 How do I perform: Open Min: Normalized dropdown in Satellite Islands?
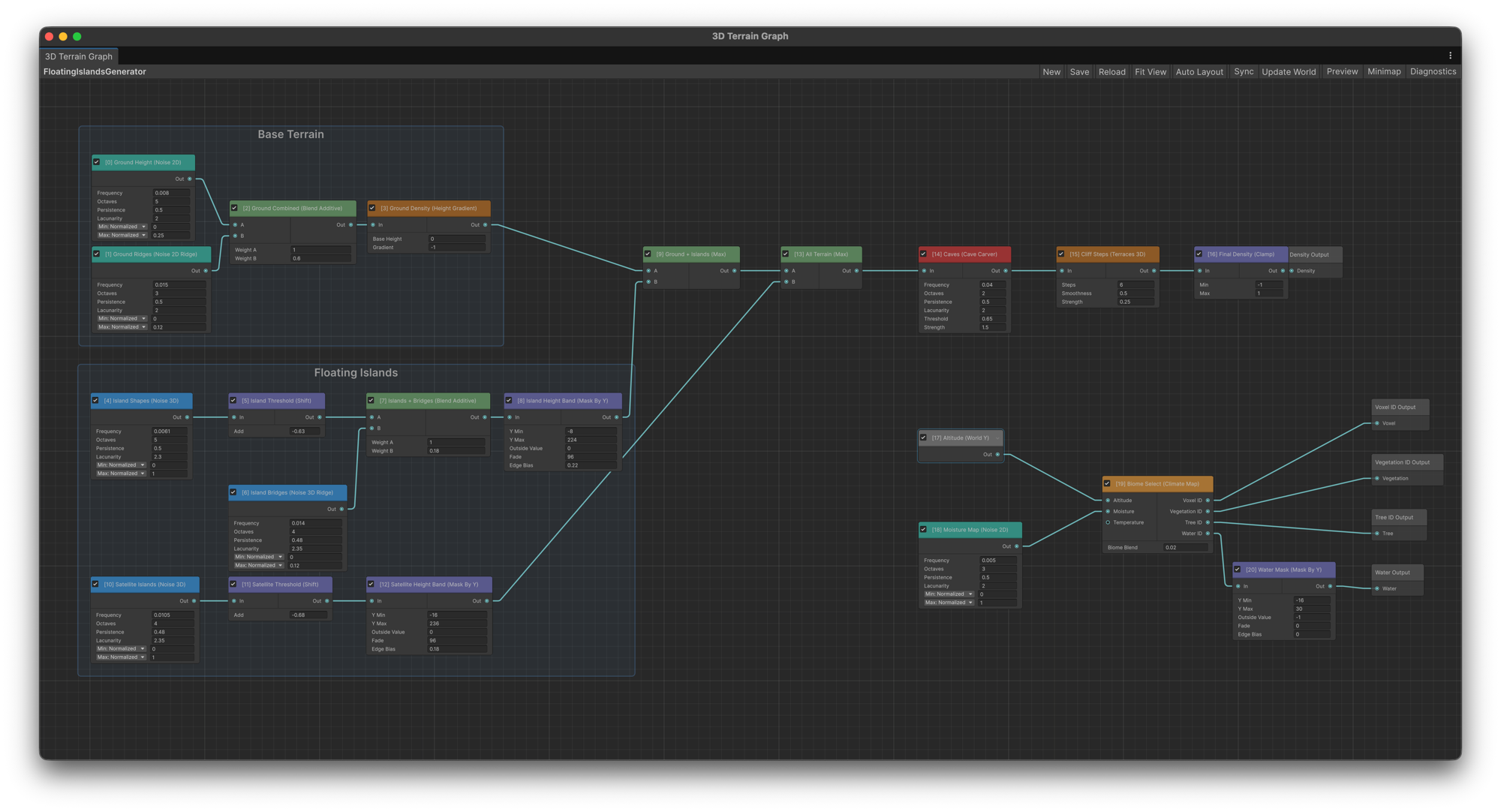pyautogui.click(x=120, y=648)
